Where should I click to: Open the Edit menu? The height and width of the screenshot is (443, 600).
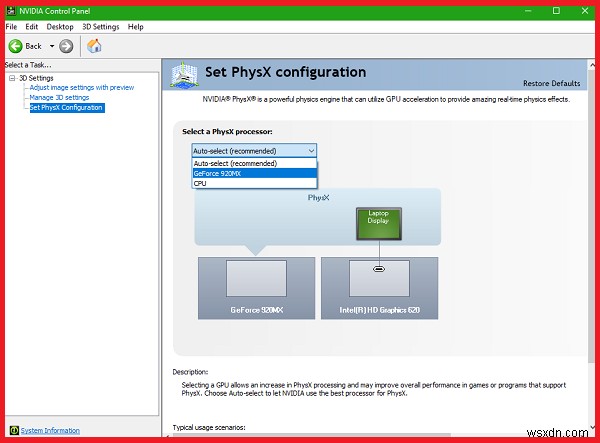click(x=32, y=27)
